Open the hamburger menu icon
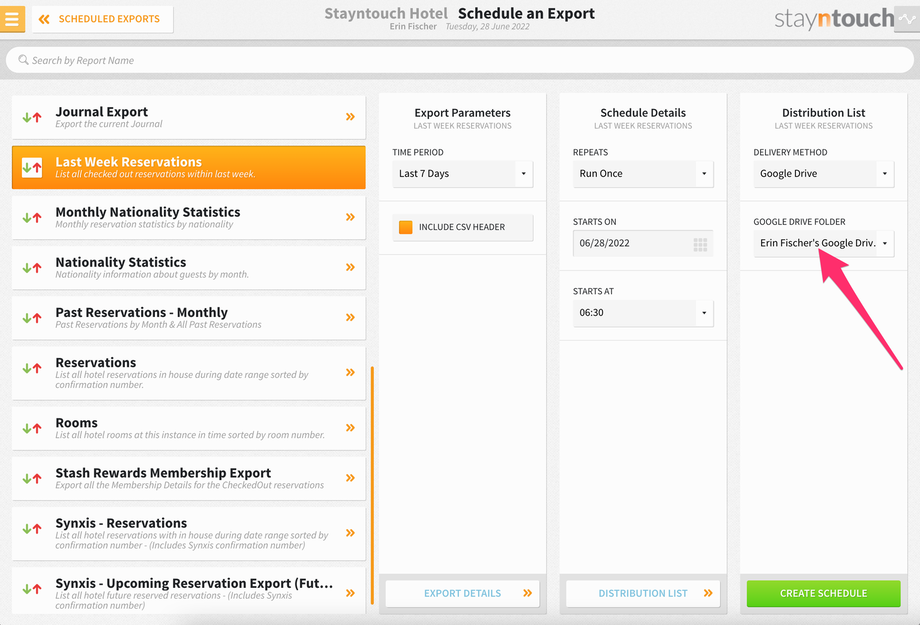 click(12, 19)
